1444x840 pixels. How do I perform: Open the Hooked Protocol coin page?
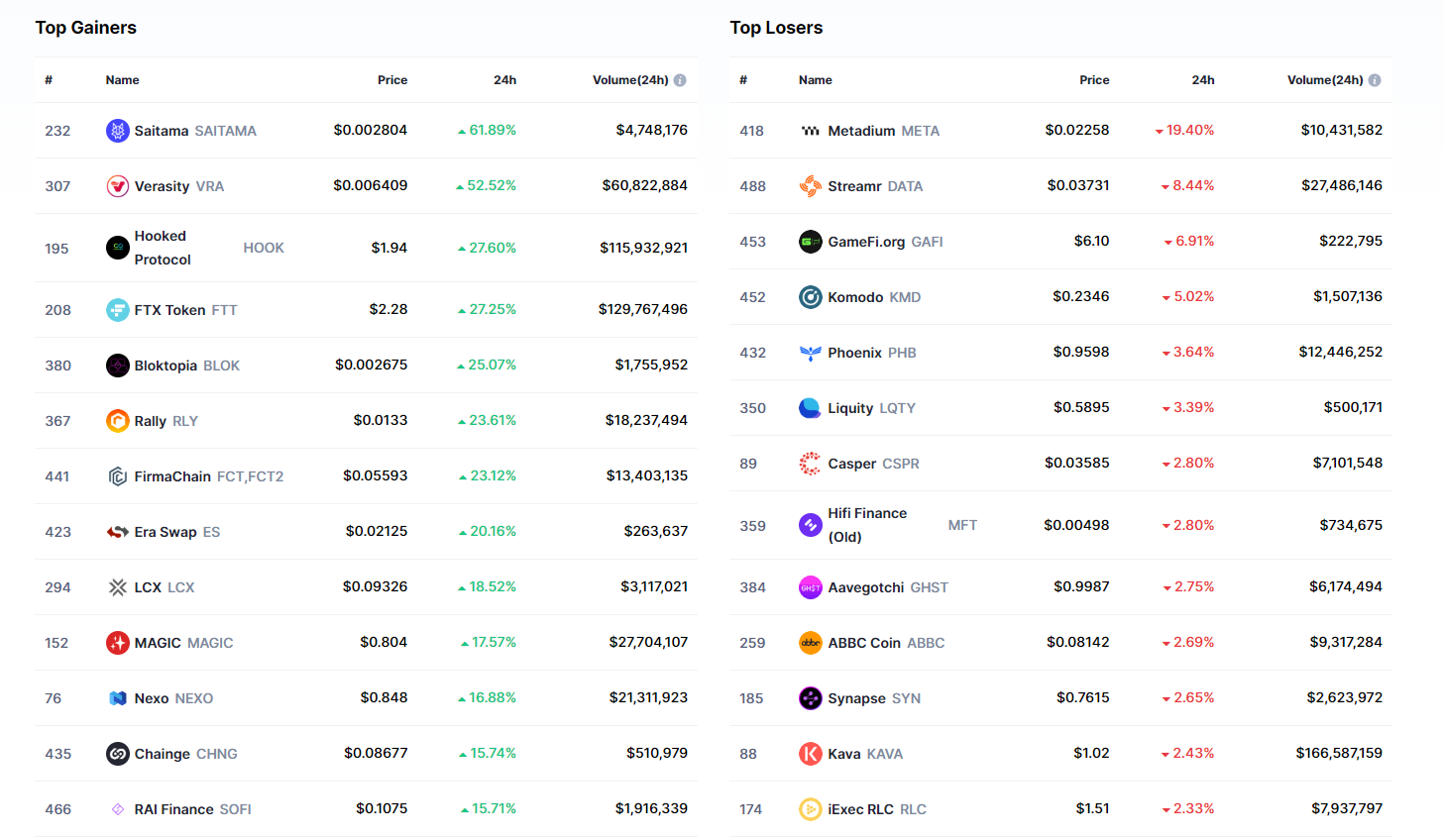coord(163,248)
